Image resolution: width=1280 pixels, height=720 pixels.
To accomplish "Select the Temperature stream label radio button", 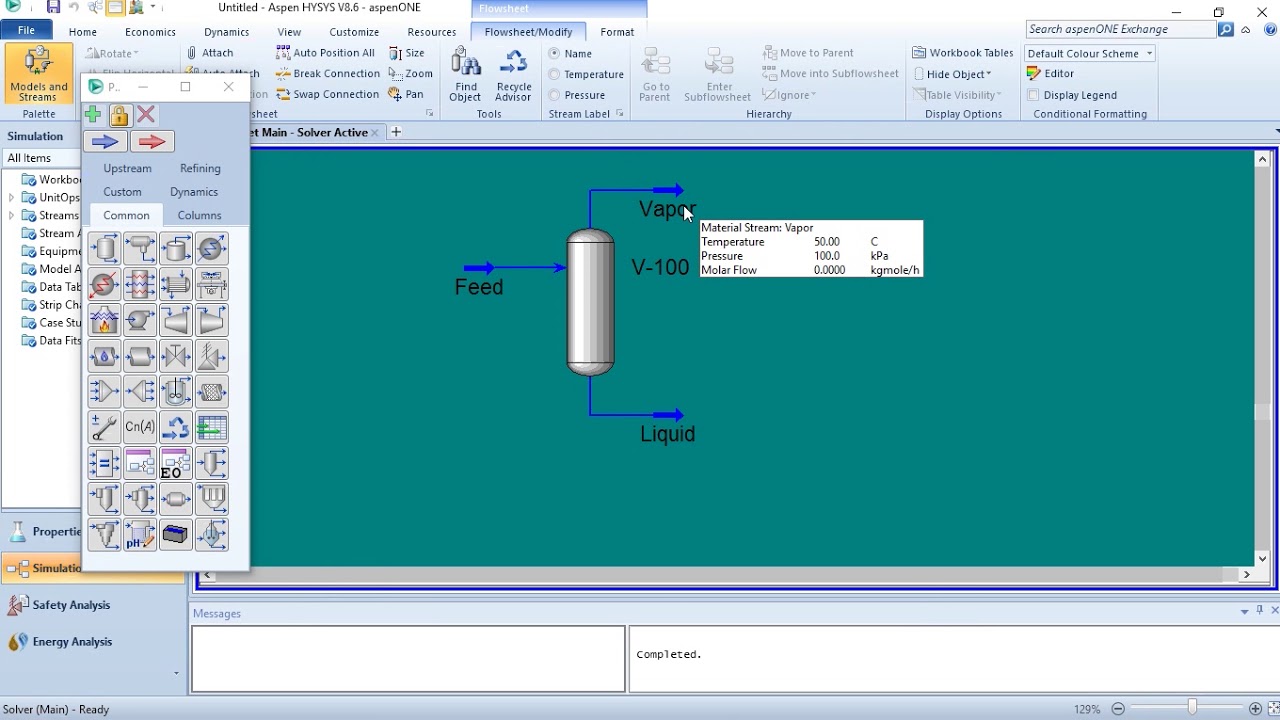I will [554, 74].
